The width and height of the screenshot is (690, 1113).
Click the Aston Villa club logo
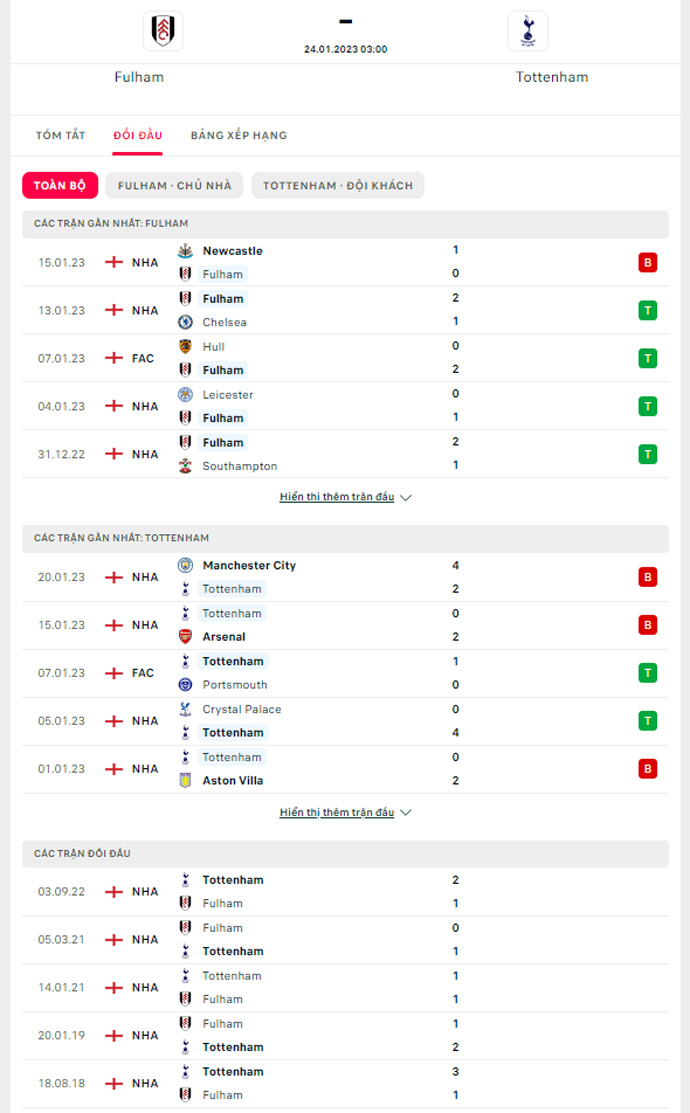coord(185,781)
